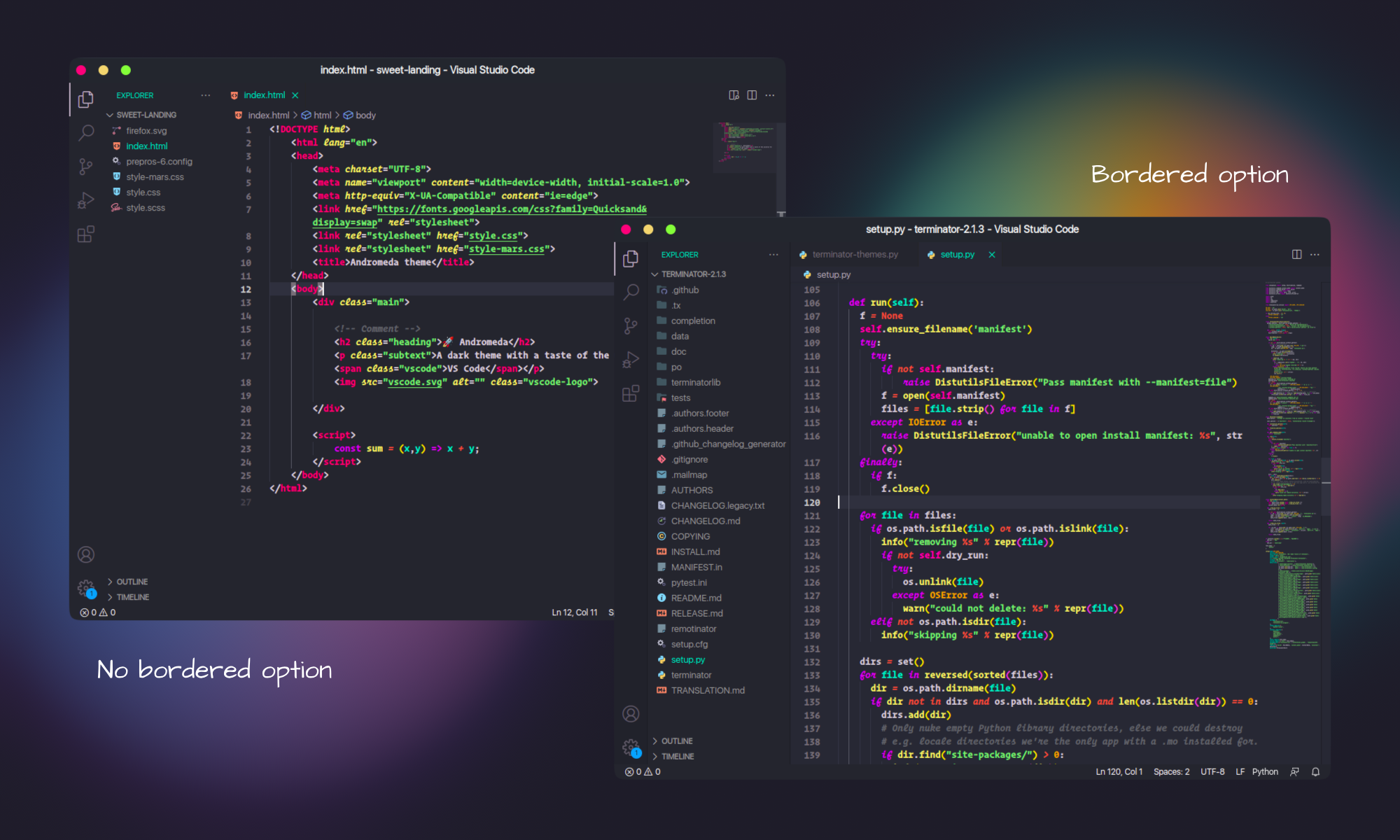Select the index.html editor tab
The height and width of the screenshot is (840, 1400).
click(264, 95)
